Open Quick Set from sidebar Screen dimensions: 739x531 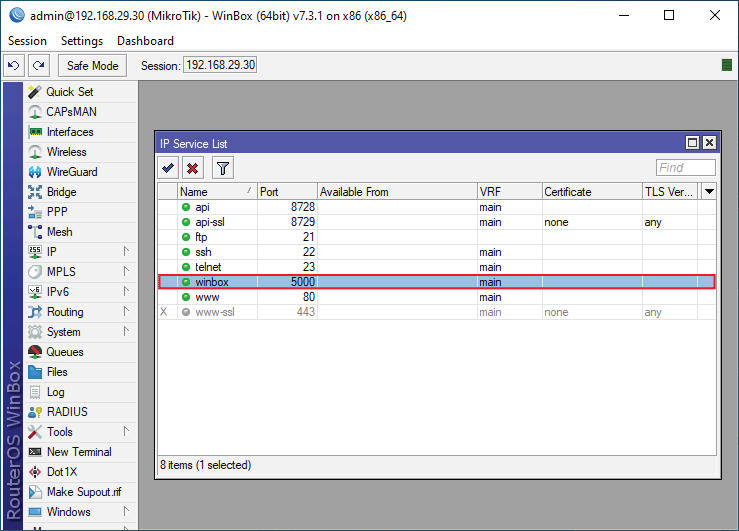(81, 92)
